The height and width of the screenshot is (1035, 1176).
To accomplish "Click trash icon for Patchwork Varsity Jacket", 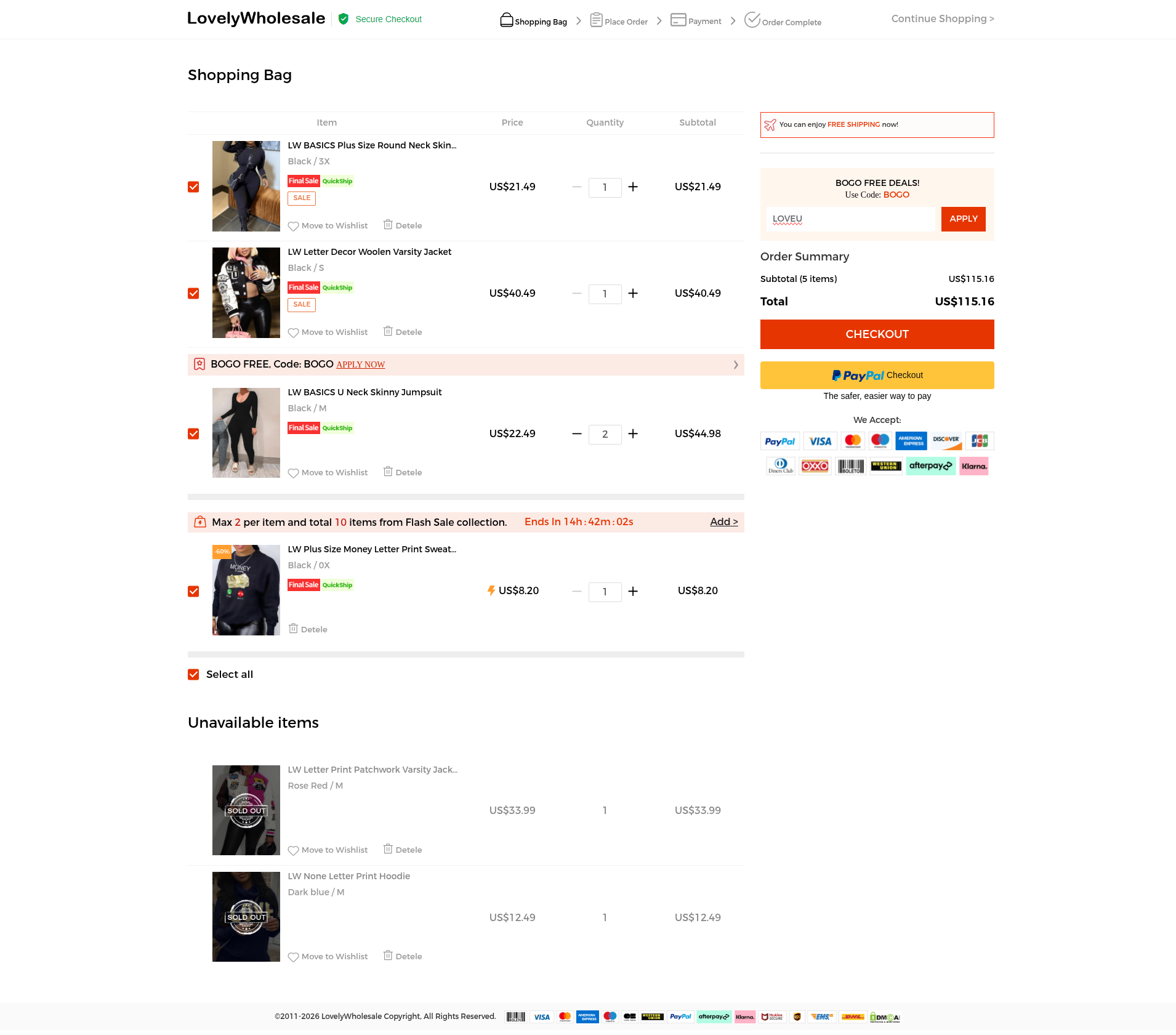I will point(388,849).
